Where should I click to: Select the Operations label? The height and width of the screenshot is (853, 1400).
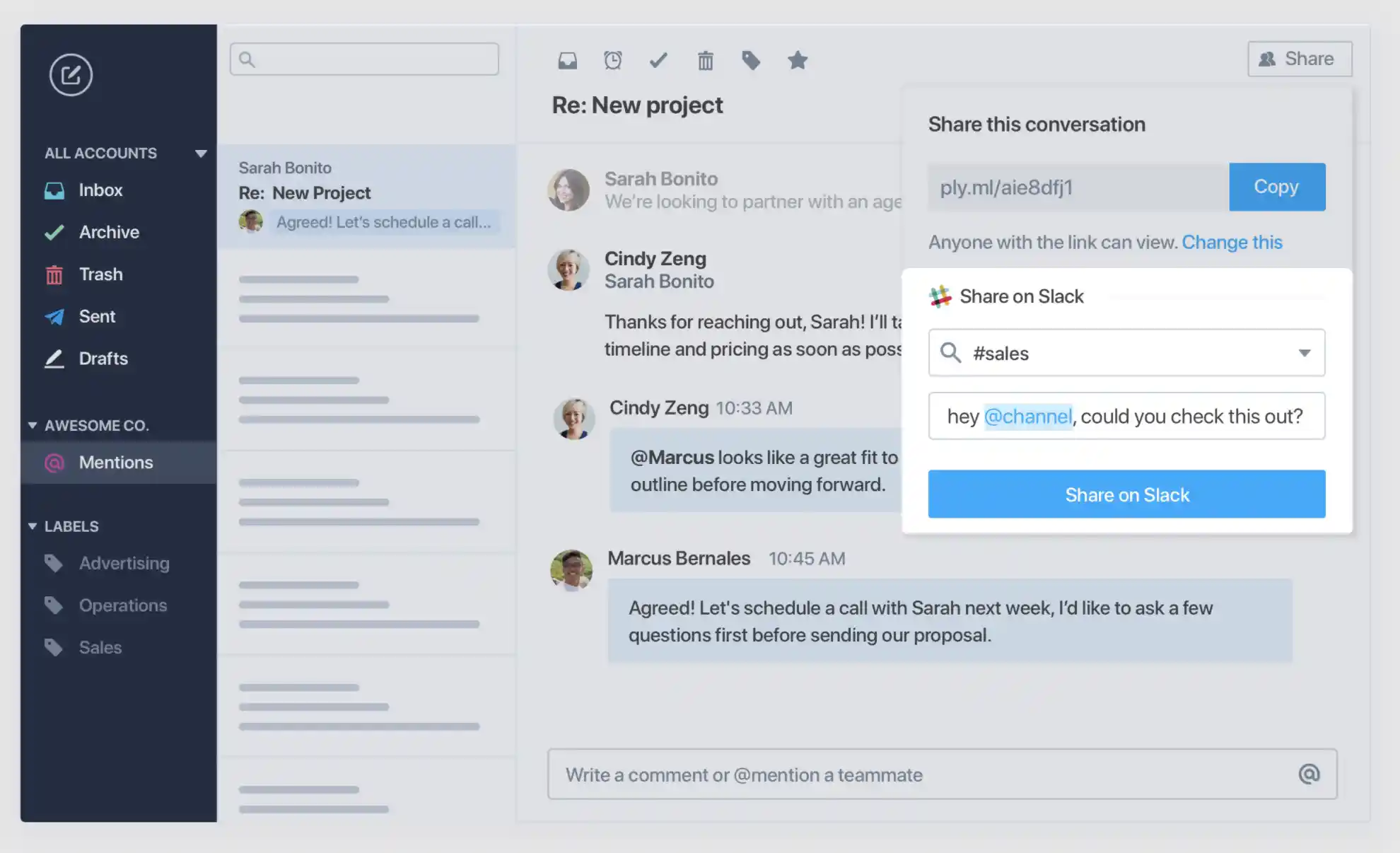123,605
